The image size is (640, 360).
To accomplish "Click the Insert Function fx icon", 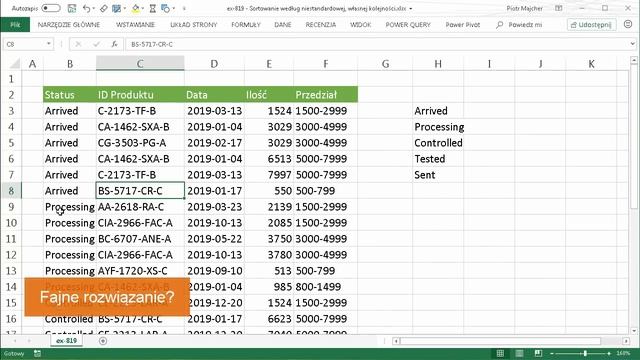I will pyautogui.click(x=114, y=44).
